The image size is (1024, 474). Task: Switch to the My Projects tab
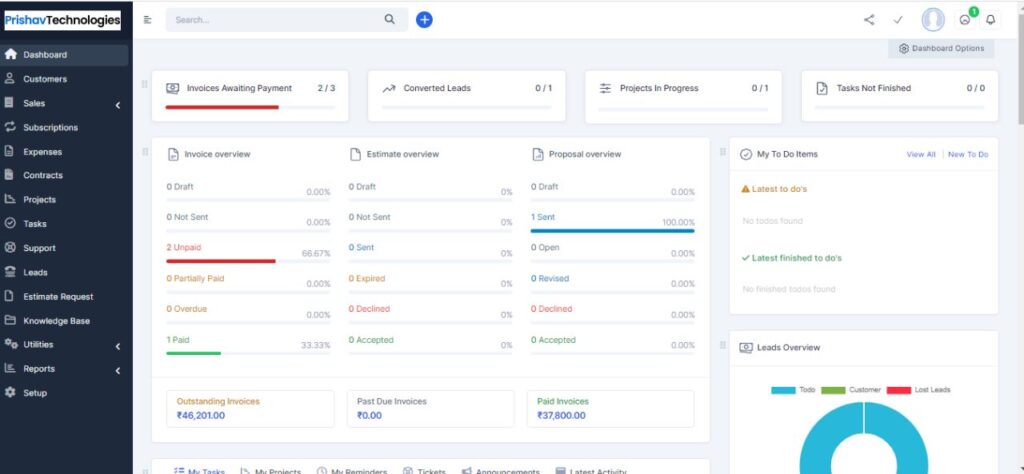click(x=271, y=470)
